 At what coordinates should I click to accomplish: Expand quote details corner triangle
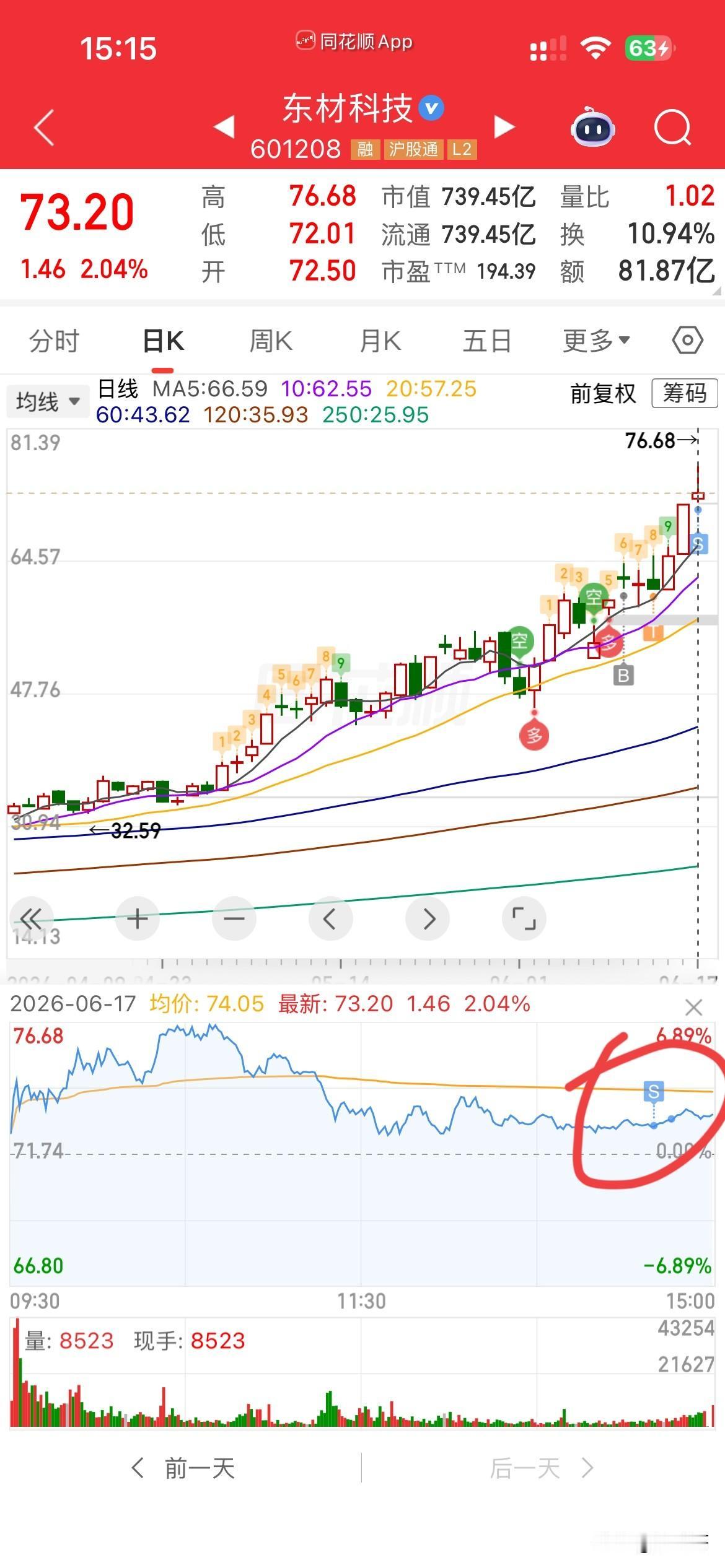tap(718, 290)
